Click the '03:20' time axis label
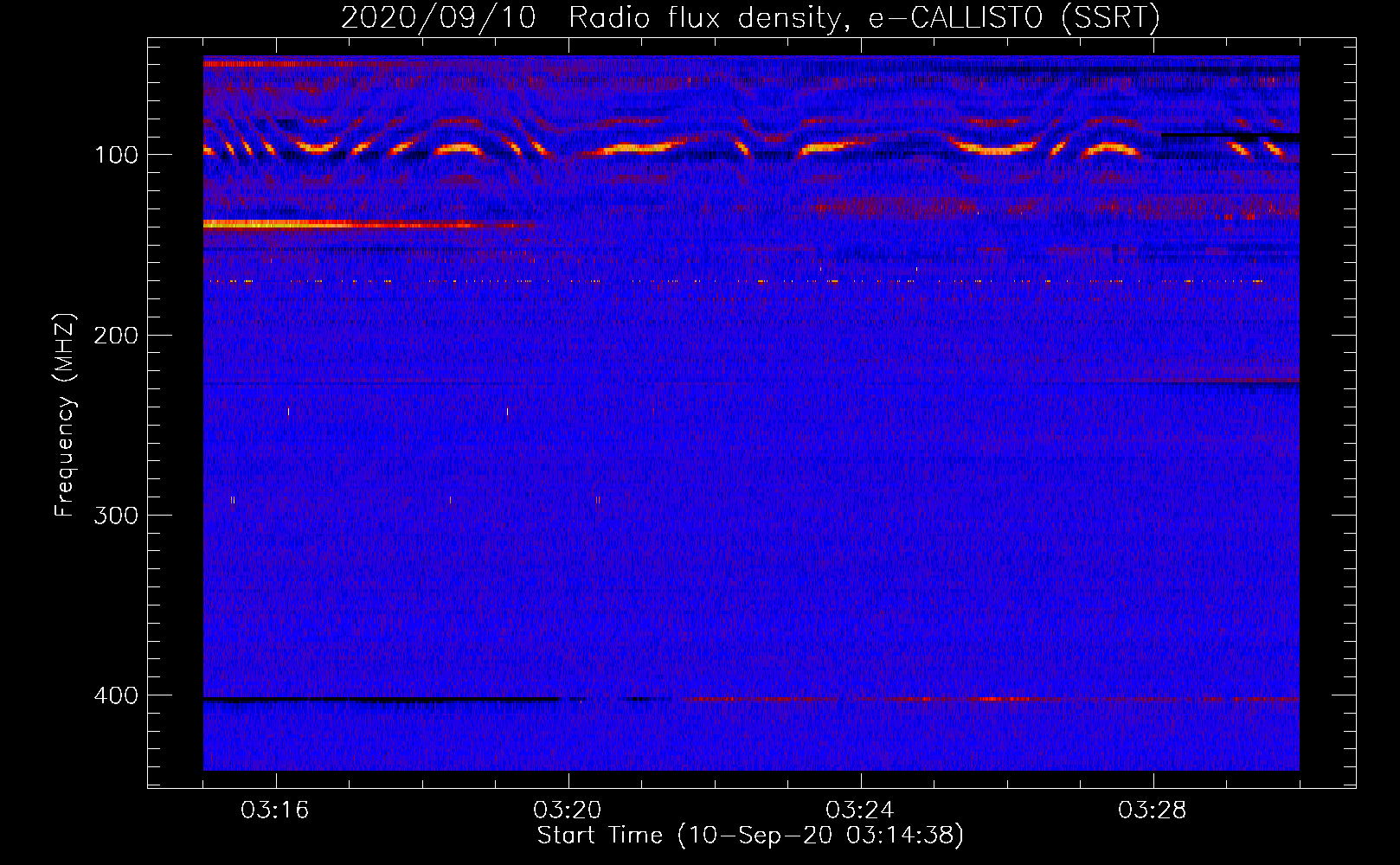 tap(568, 811)
